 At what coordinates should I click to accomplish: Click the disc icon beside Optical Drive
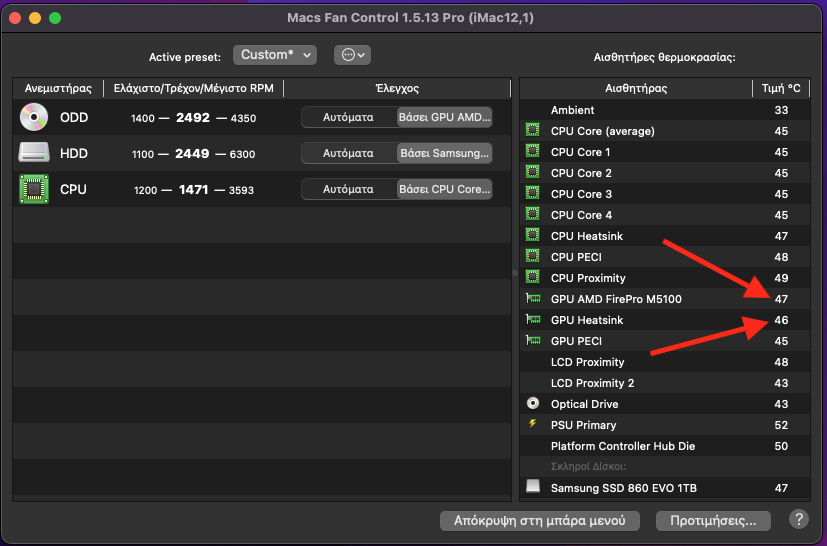tap(533, 404)
